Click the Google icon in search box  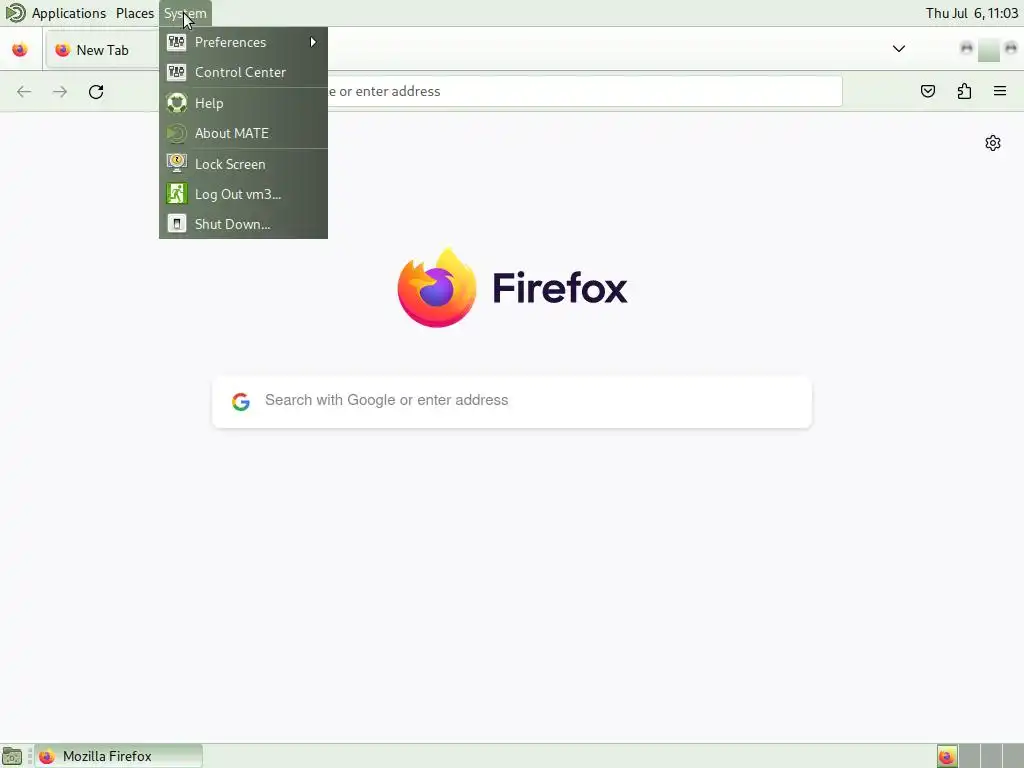tap(241, 402)
